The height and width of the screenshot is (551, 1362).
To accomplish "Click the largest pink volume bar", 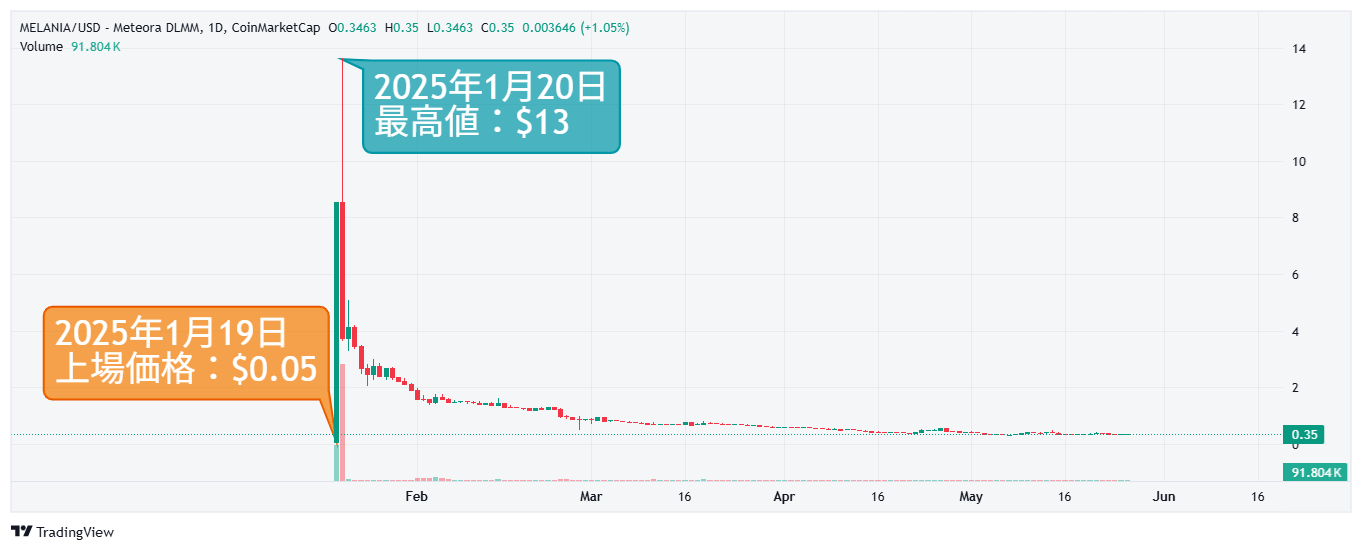I will click(342, 422).
